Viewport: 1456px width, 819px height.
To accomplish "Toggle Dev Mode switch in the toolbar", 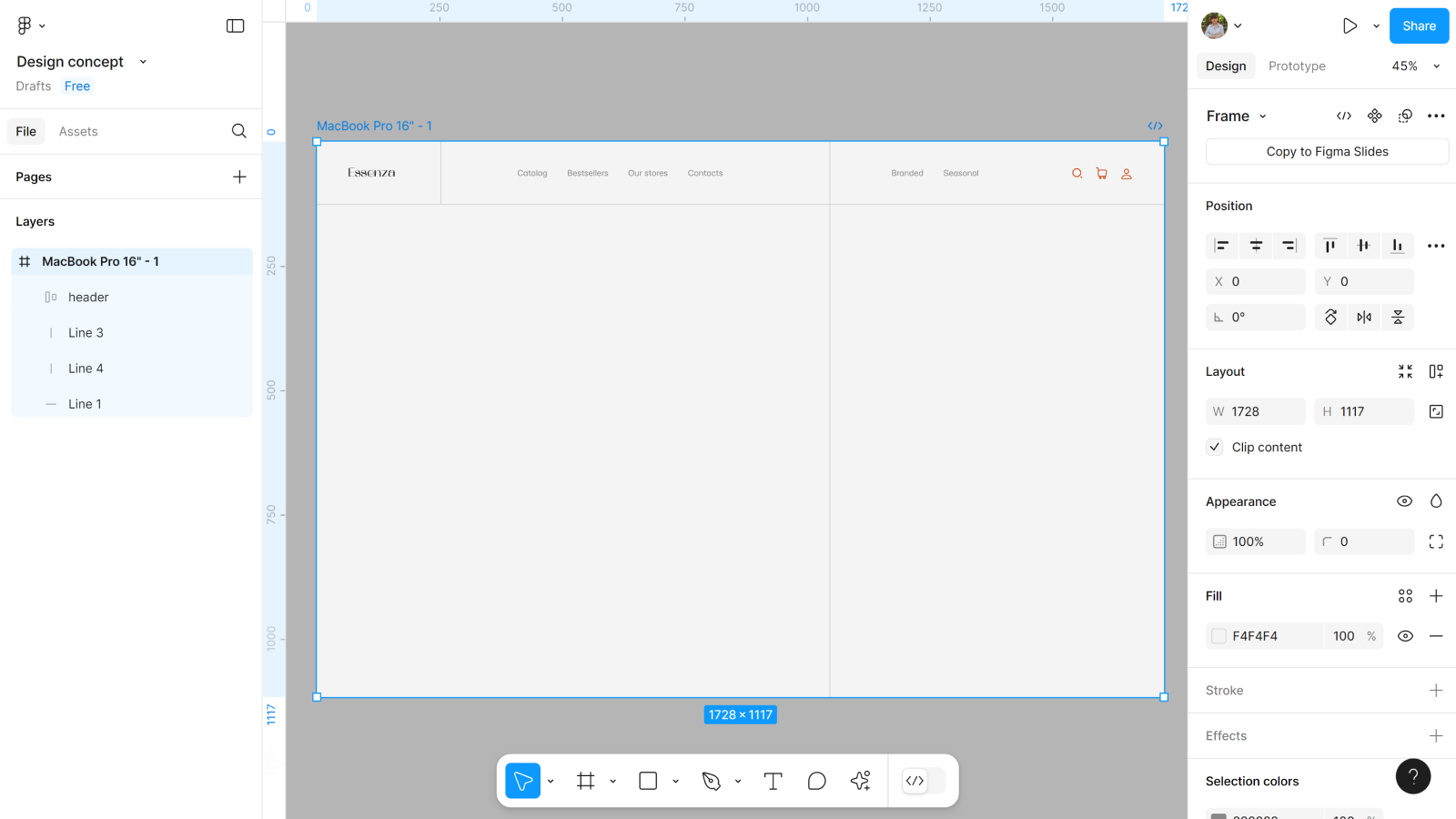I will point(923,781).
